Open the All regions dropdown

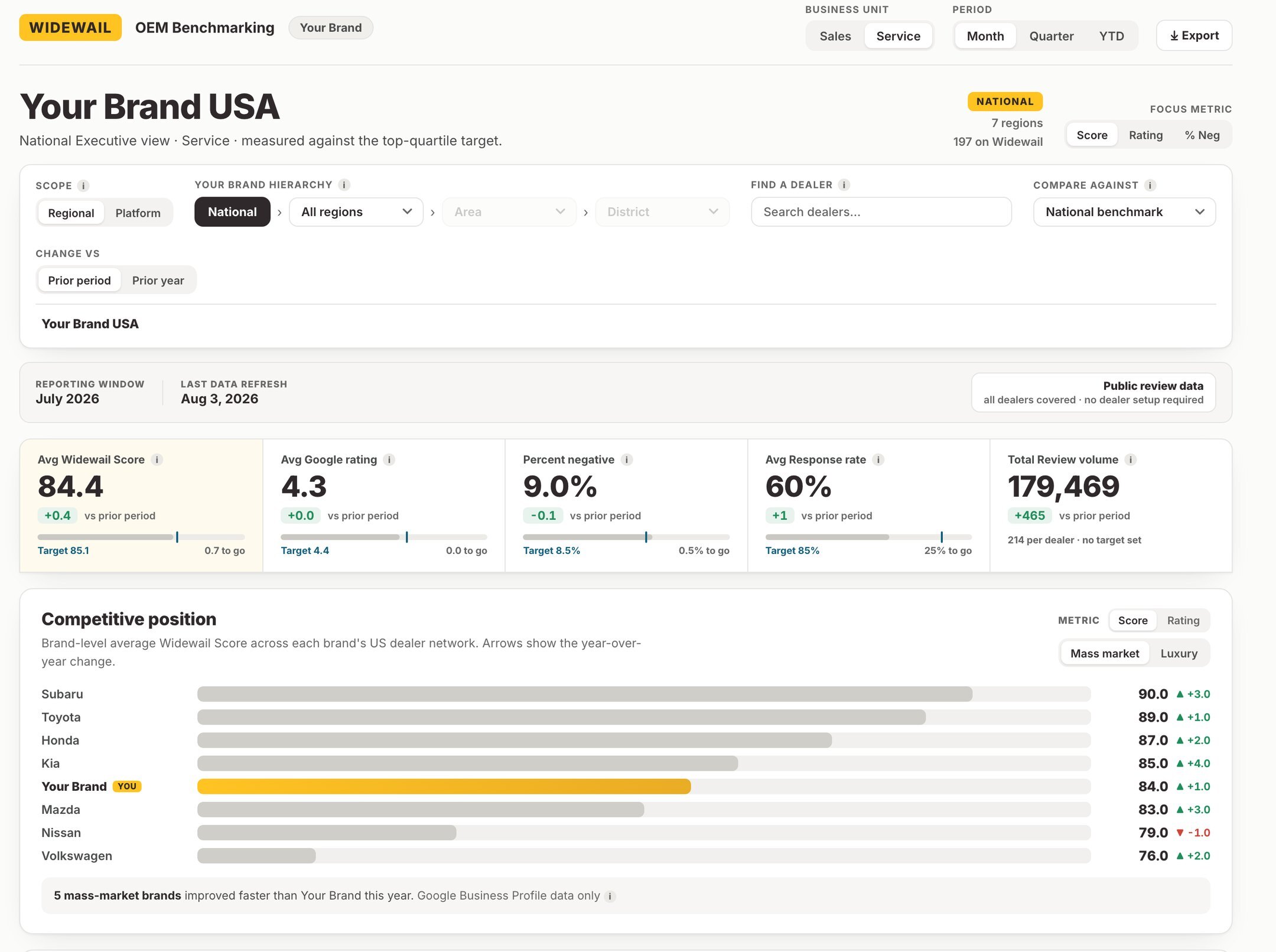pyautogui.click(x=356, y=212)
